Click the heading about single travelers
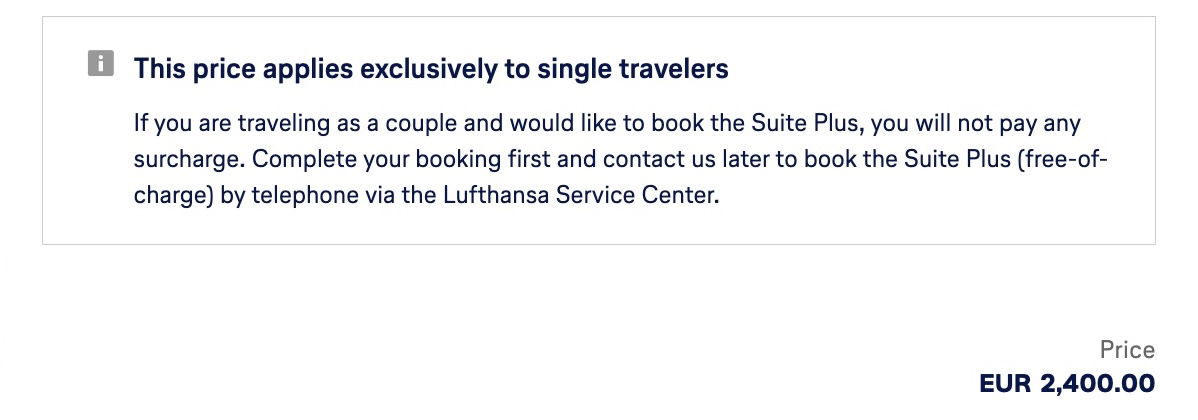 point(431,69)
